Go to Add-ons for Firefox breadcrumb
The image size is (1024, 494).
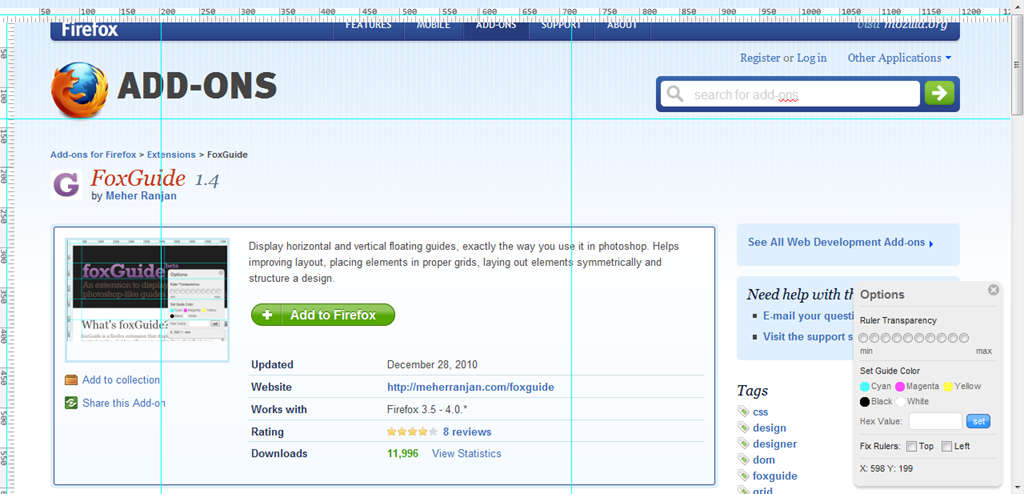pos(93,155)
